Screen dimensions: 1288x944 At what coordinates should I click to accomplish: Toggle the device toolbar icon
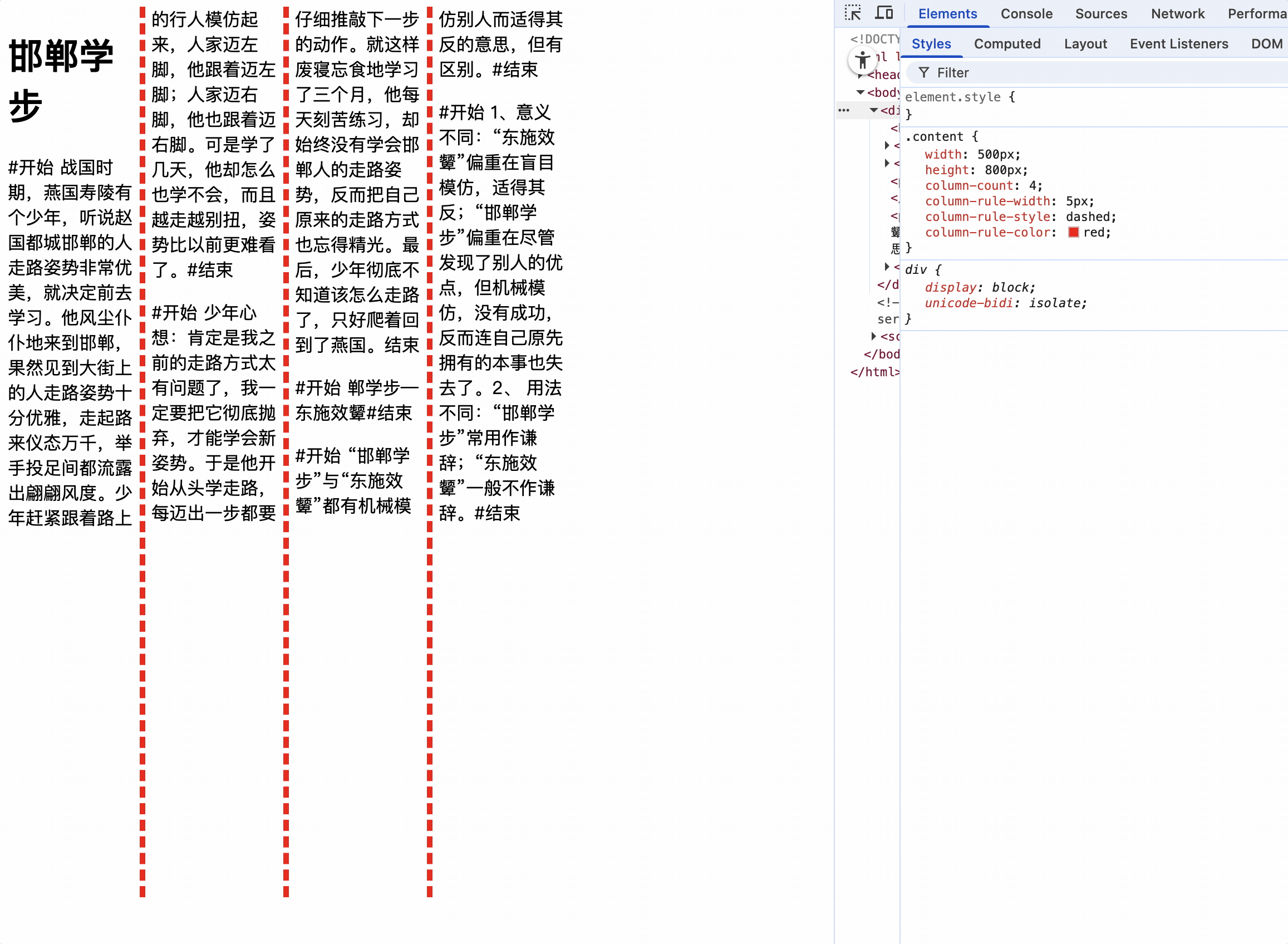click(x=884, y=13)
